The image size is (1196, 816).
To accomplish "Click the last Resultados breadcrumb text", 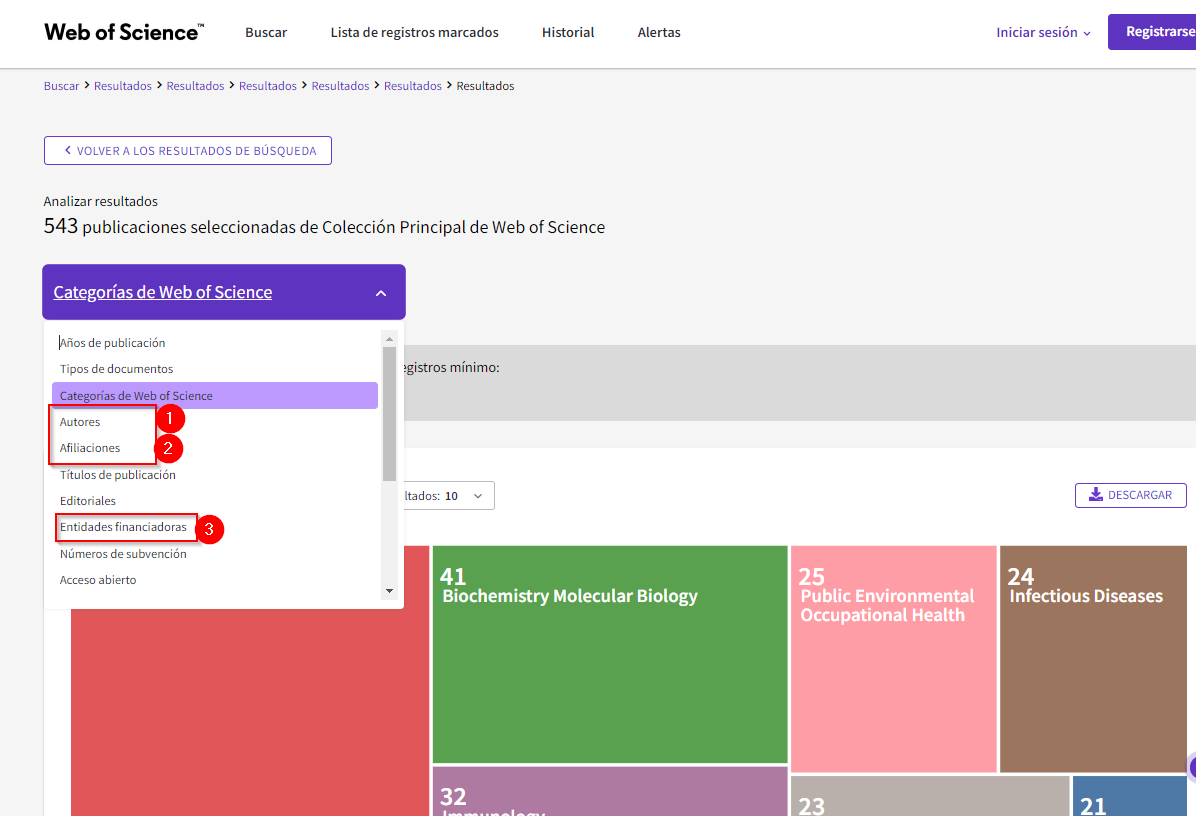I will (x=485, y=85).
